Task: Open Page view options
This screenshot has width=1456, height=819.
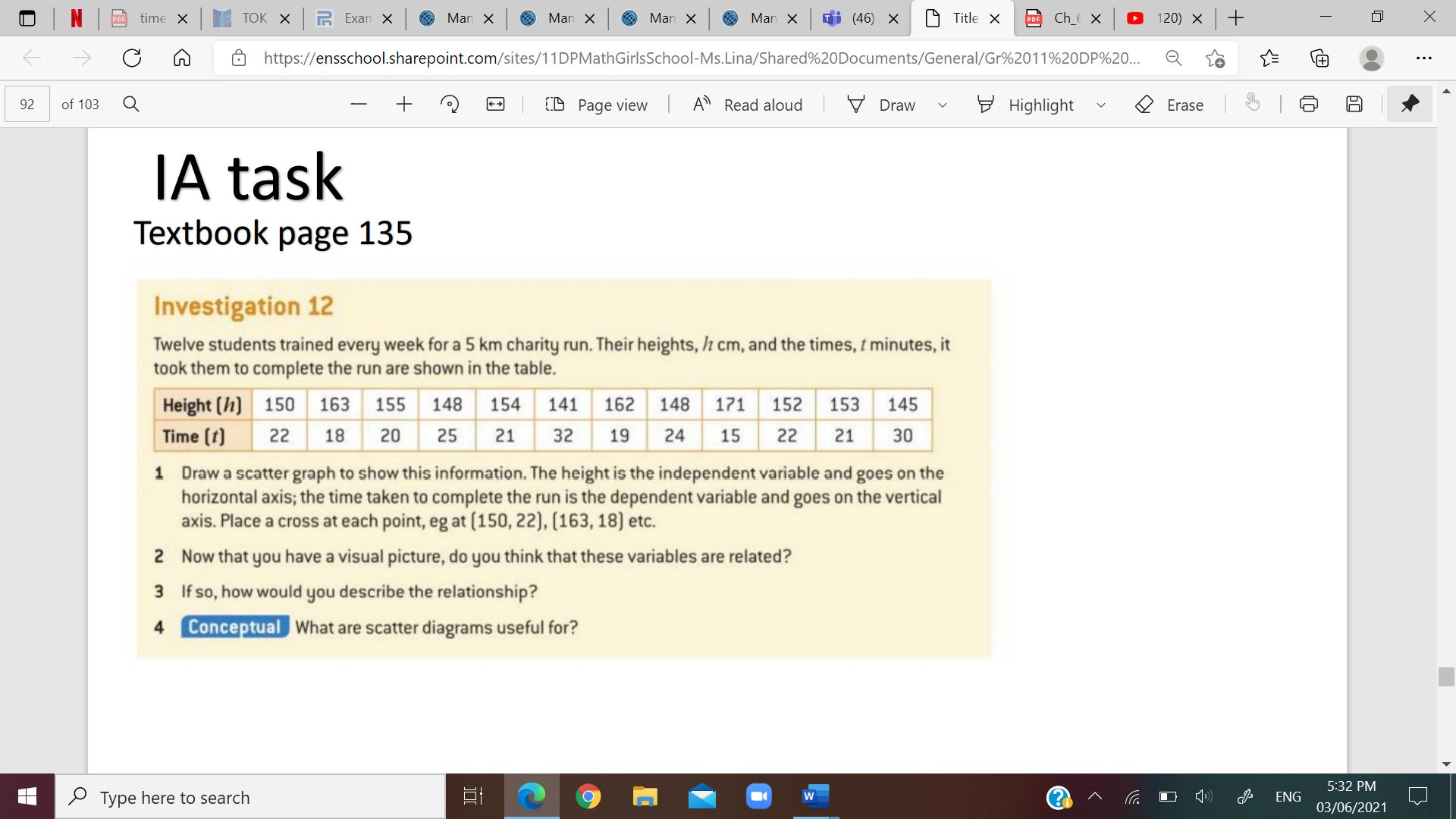Action: [598, 105]
